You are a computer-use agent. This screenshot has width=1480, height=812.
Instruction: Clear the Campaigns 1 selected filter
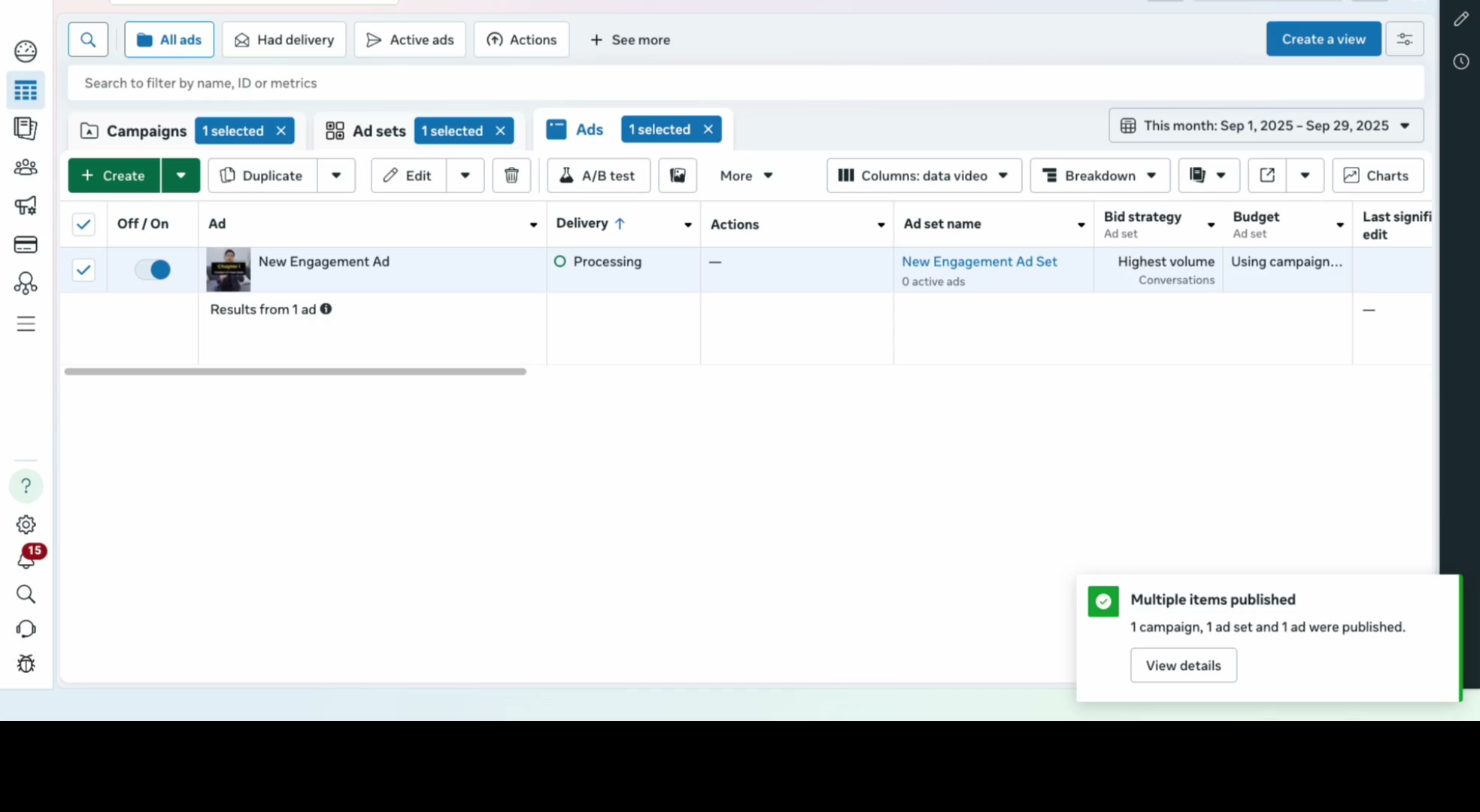click(281, 131)
